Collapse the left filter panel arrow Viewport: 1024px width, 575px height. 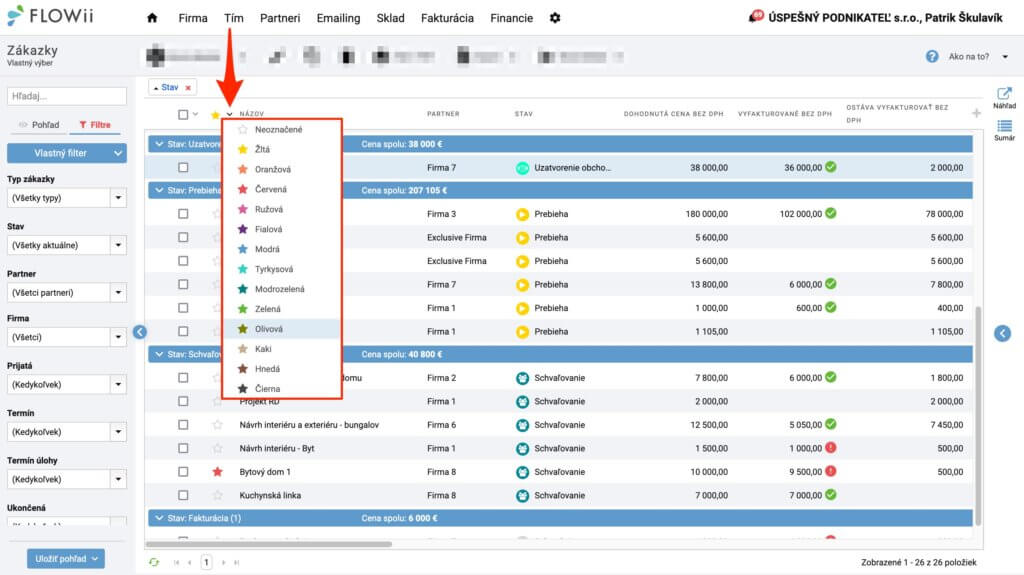tap(140, 332)
